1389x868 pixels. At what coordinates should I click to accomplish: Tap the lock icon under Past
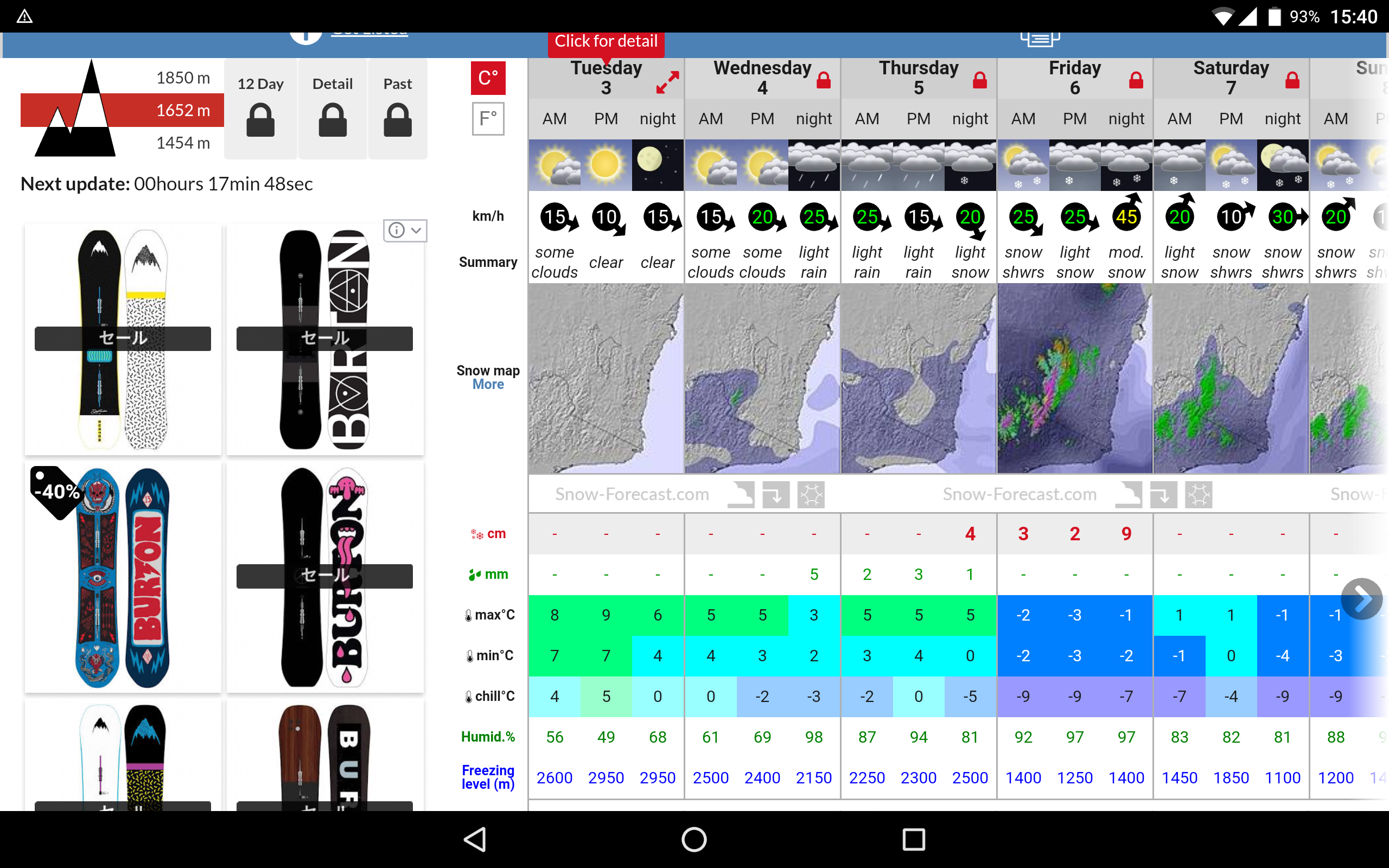(x=397, y=120)
